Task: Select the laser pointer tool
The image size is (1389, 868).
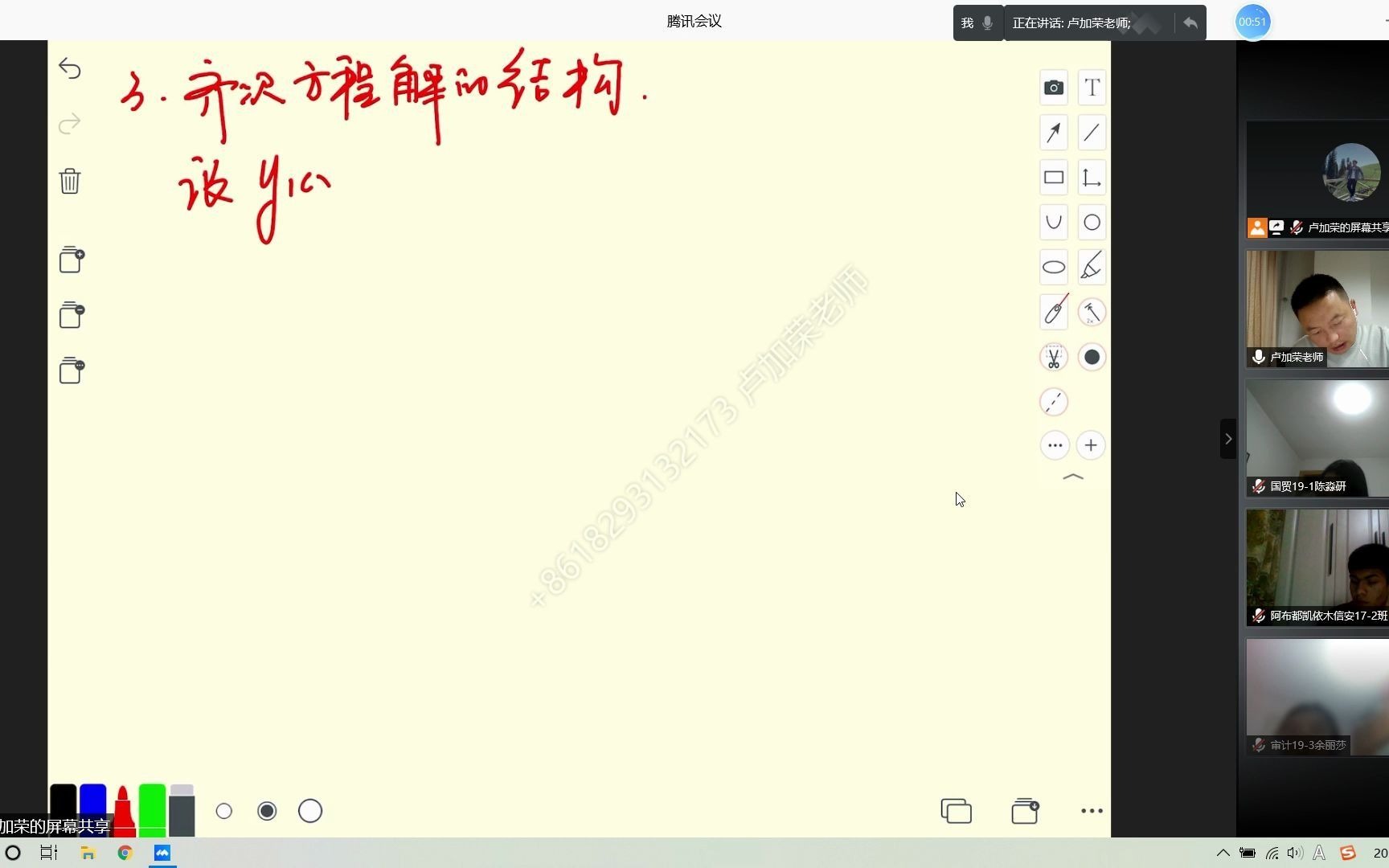Action: [1054, 312]
